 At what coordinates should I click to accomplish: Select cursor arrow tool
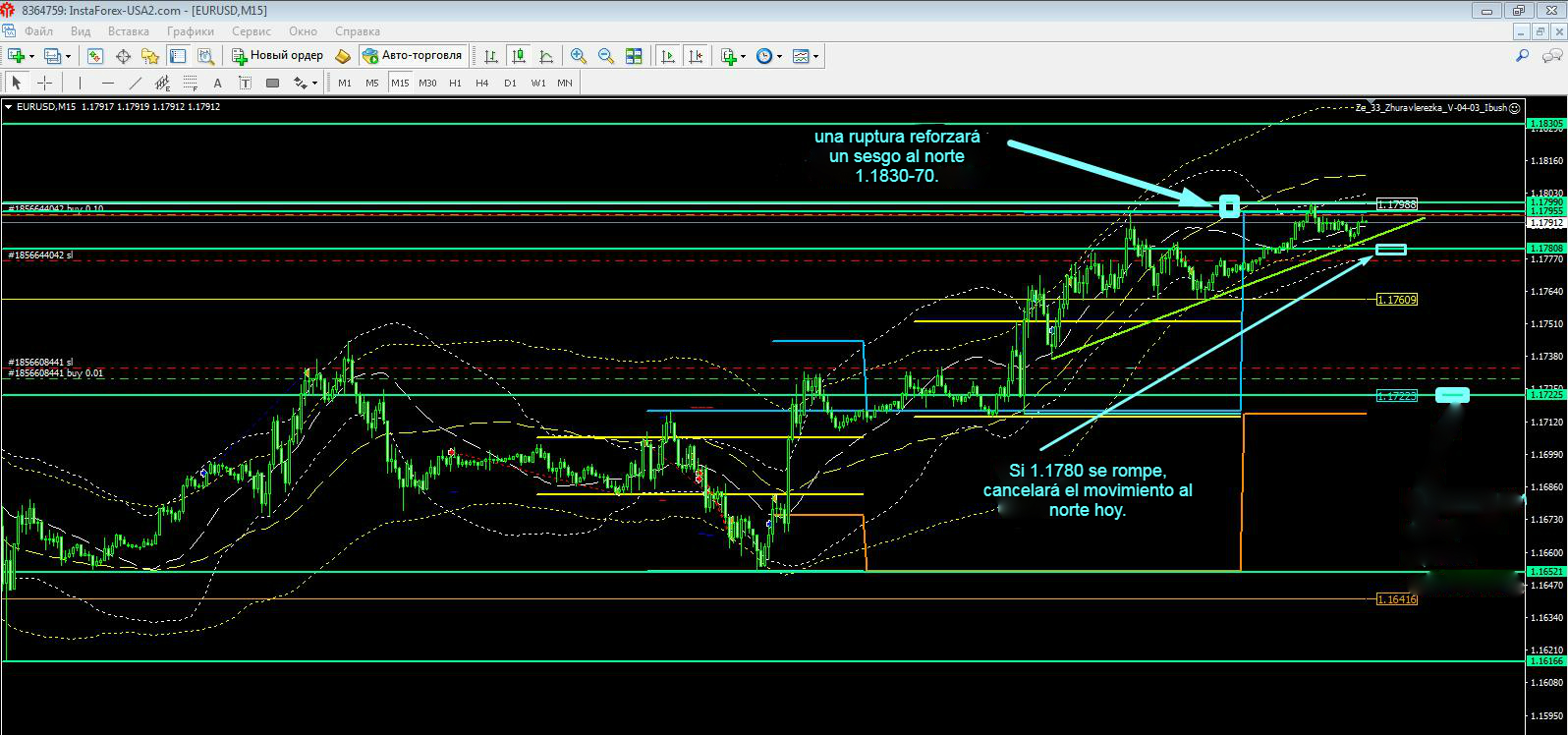(x=17, y=83)
